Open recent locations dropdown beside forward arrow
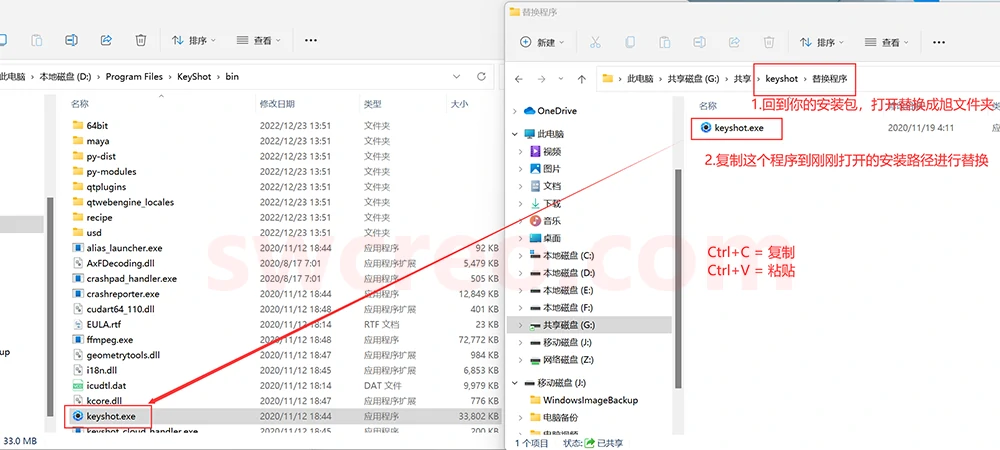Viewport: 1000px width, 450px height. click(x=561, y=79)
